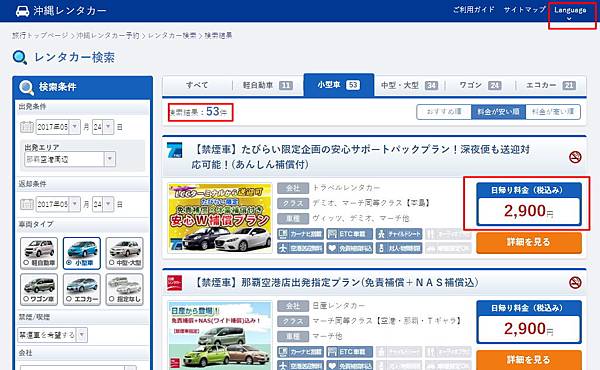
Task: Click Nissan Rent-a-Car logo on second plan
Action: pyautogui.click(x=174, y=283)
